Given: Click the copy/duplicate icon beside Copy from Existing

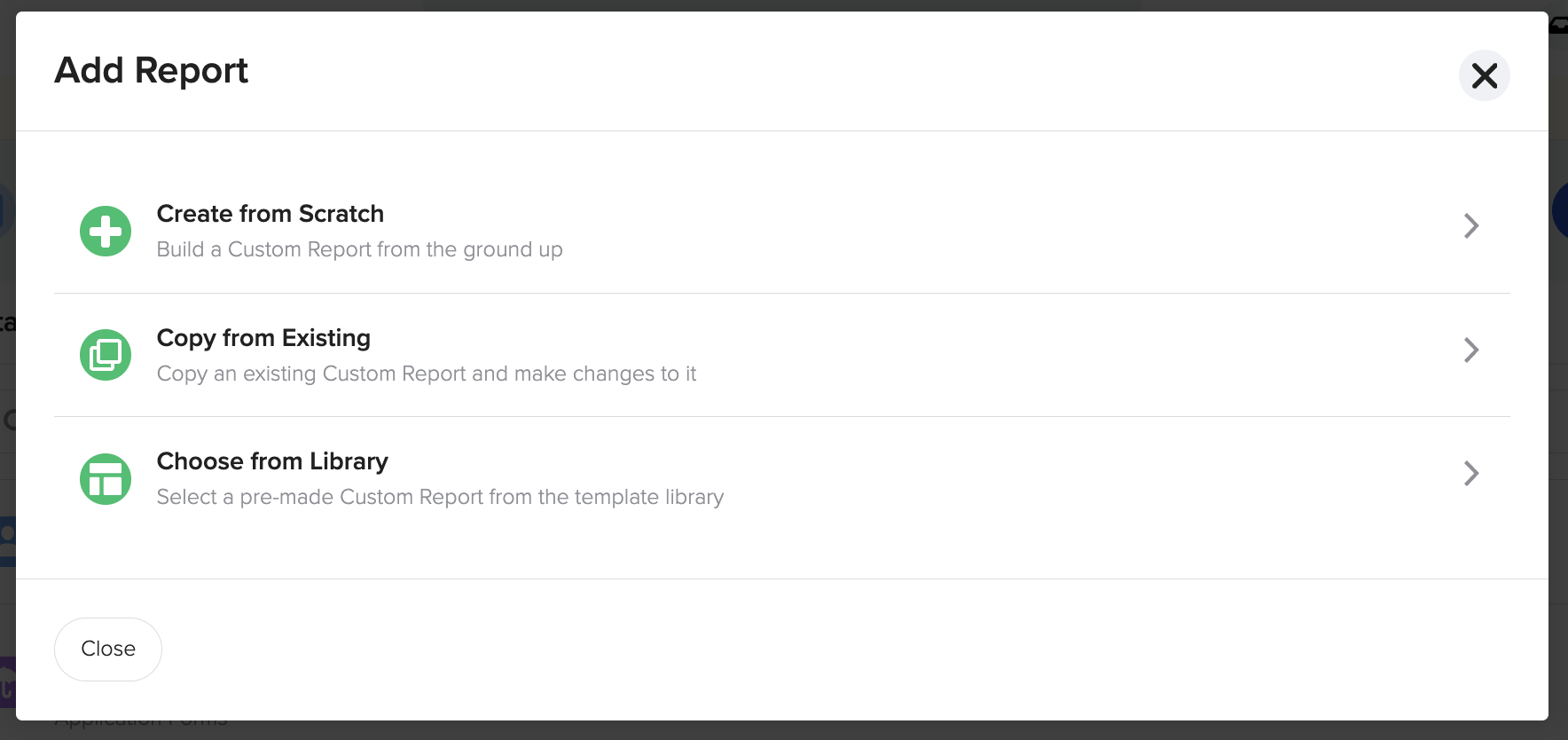Looking at the screenshot, I should click(105, 354).
